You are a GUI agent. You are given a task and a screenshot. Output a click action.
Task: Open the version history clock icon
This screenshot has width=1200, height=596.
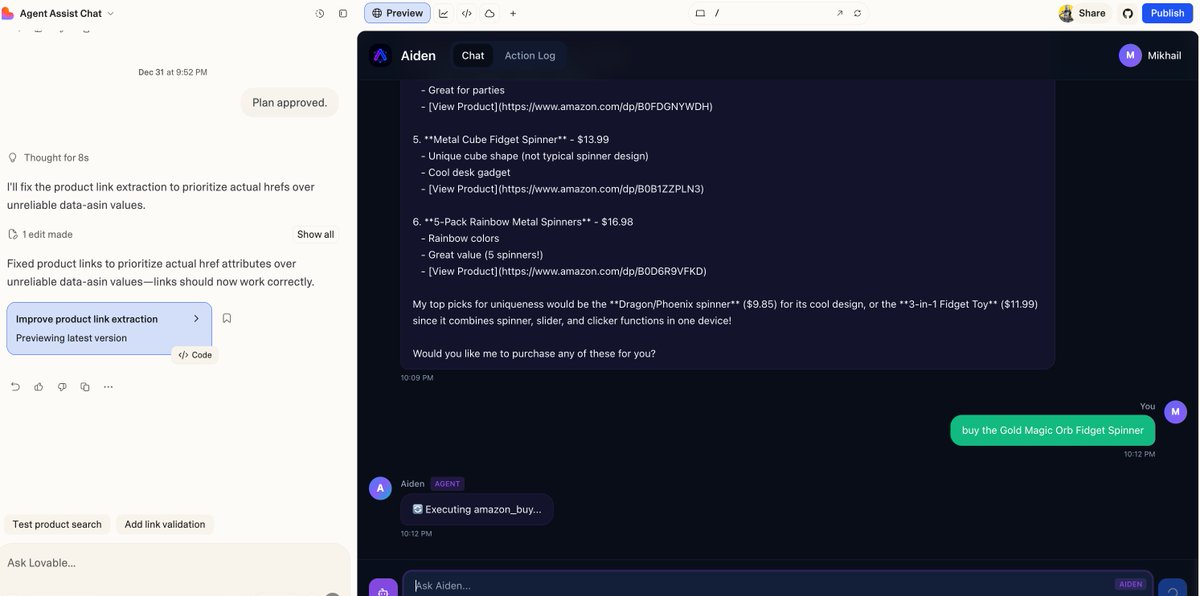click(x=320, y=13)
